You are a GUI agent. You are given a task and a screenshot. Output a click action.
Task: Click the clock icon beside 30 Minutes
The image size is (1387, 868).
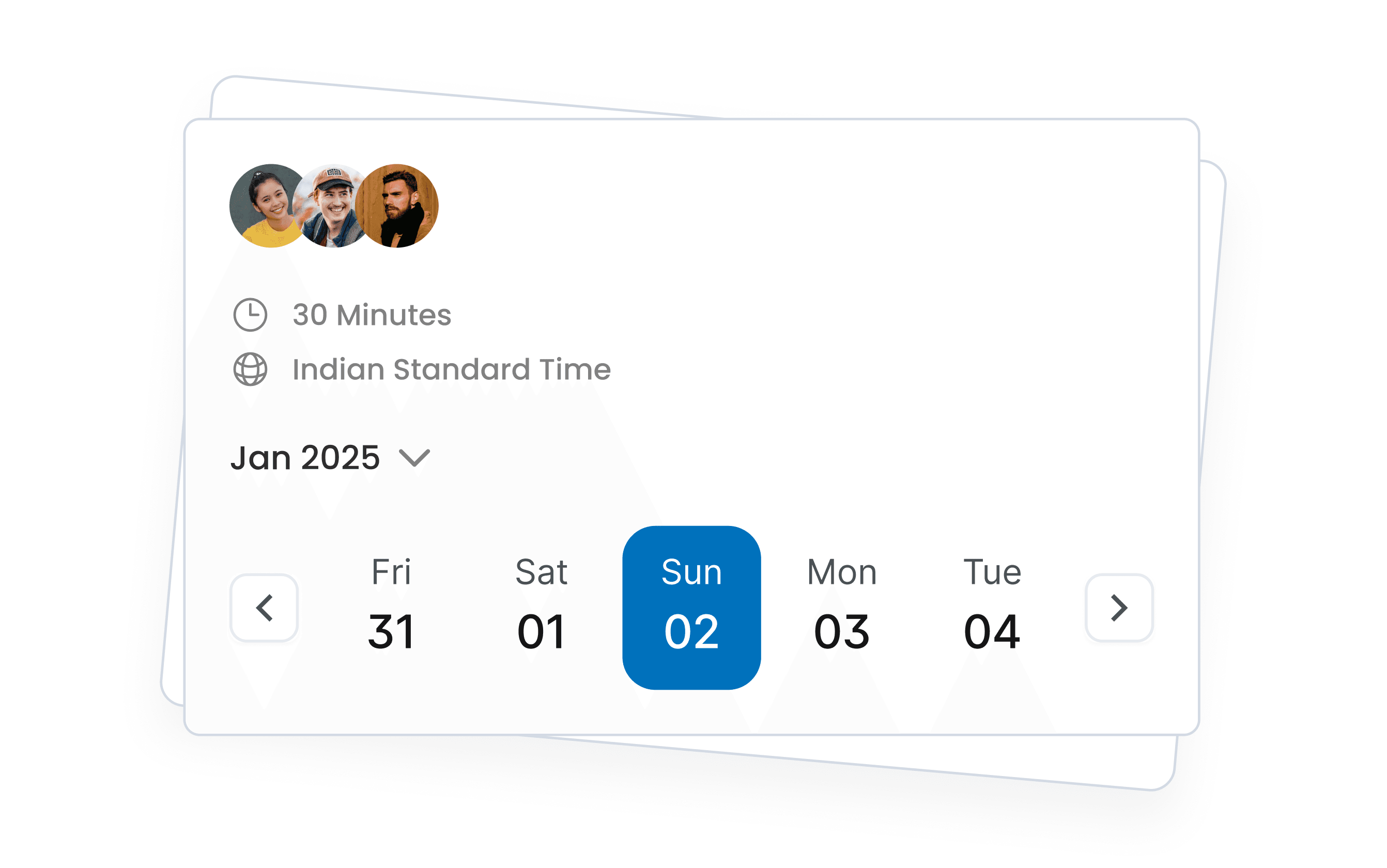click(250, 315)
